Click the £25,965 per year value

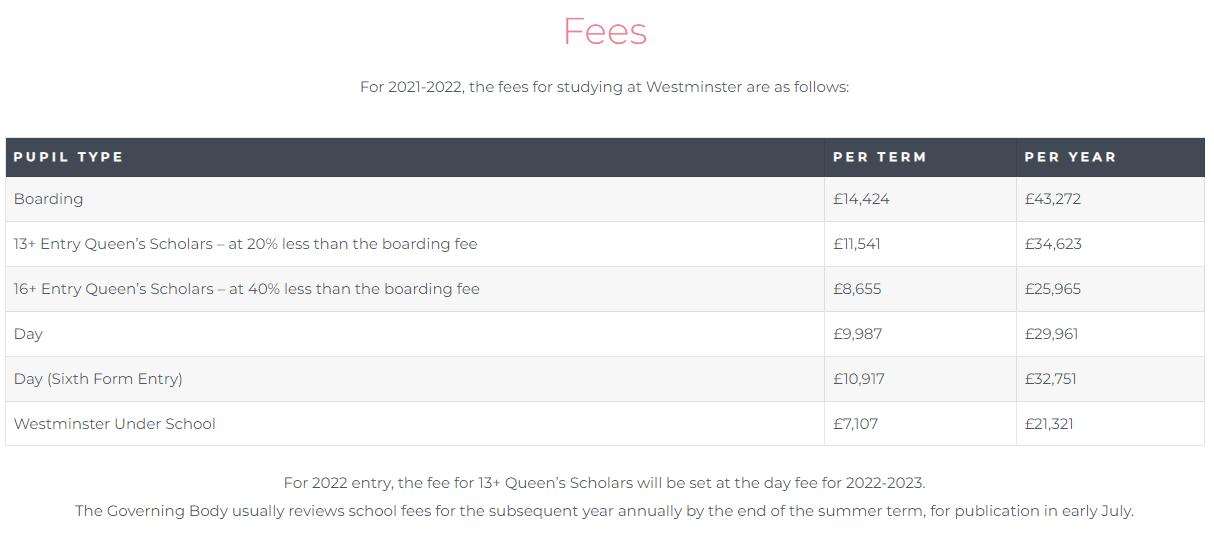pyautogui.click(x=1053, y=289)
